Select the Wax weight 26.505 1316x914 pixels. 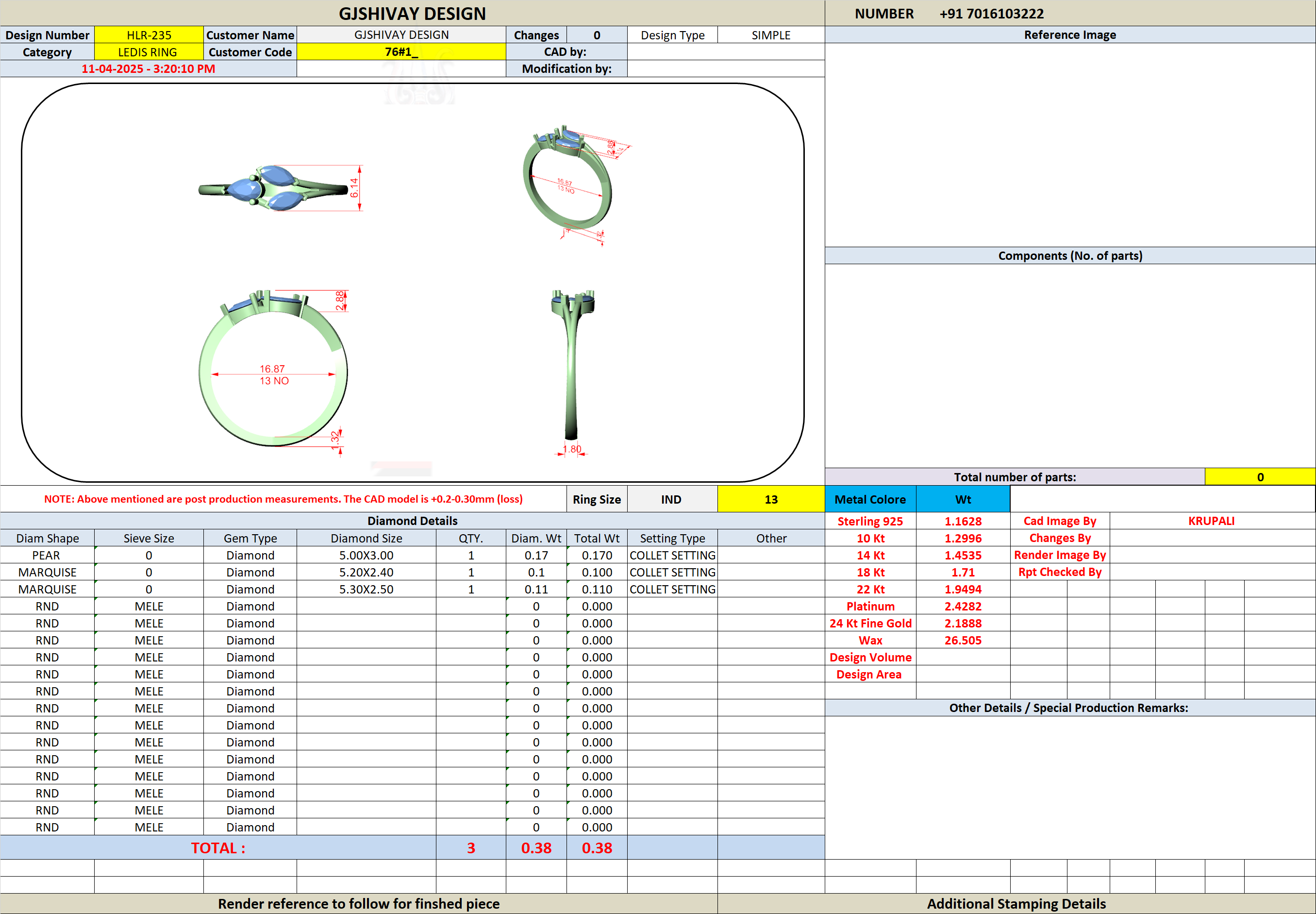pos(963,640)
